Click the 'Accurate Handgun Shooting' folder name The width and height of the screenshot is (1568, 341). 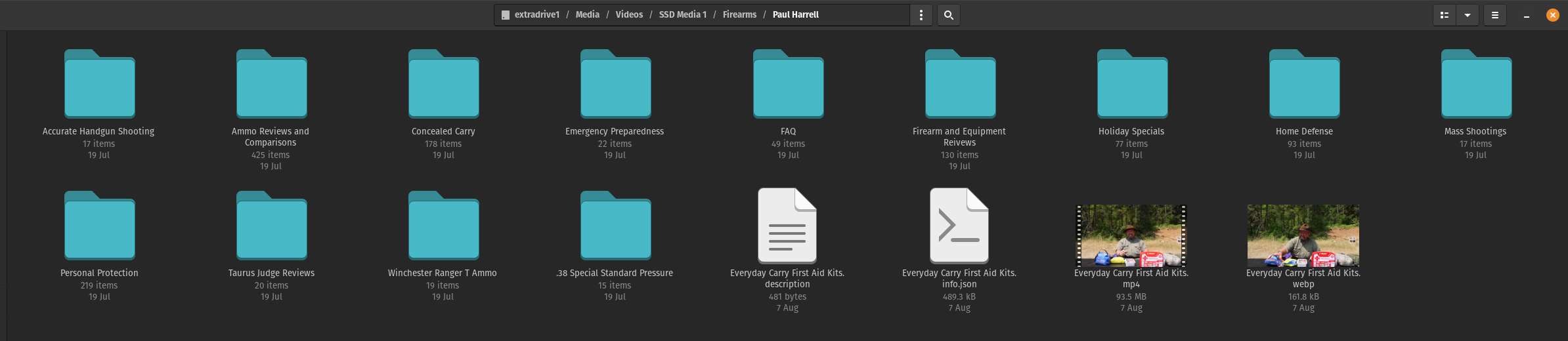(x=98, y=131)
